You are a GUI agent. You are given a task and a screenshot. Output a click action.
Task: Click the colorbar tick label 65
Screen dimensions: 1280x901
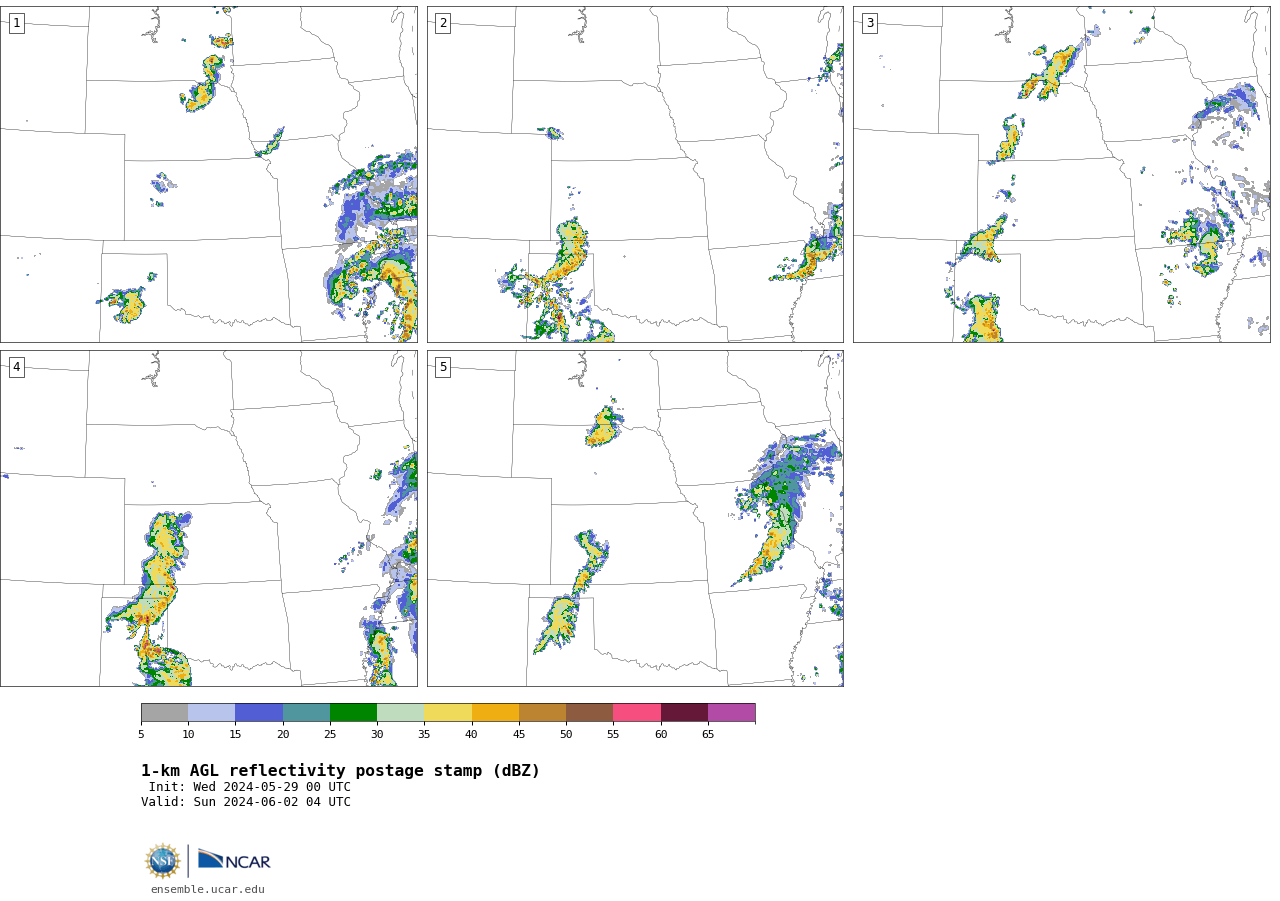click(708, 735)
